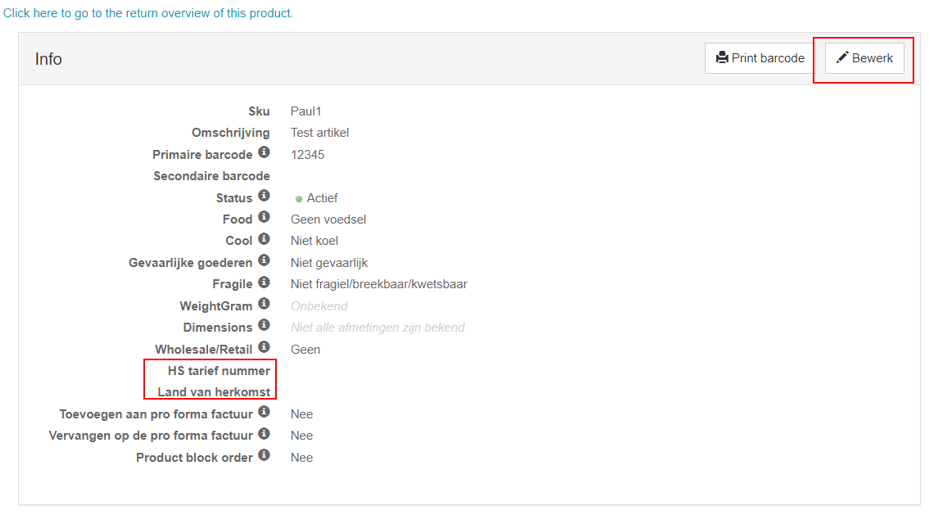The width and height of the screenshot is (931, 514).
Task: Select the HS tarief nummer label
Action: click(x=218, y=371)
